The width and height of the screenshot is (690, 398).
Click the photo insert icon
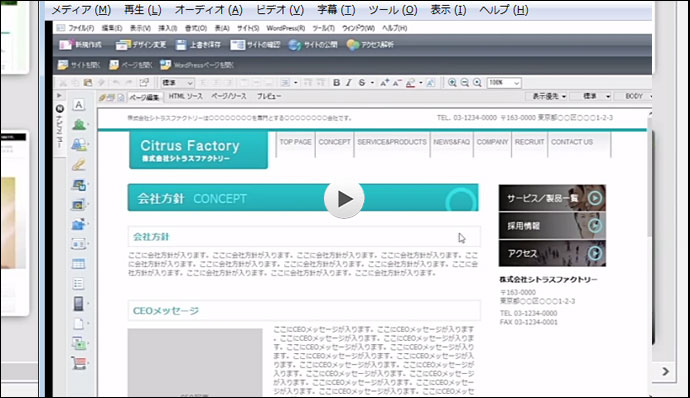pos(78,205)
